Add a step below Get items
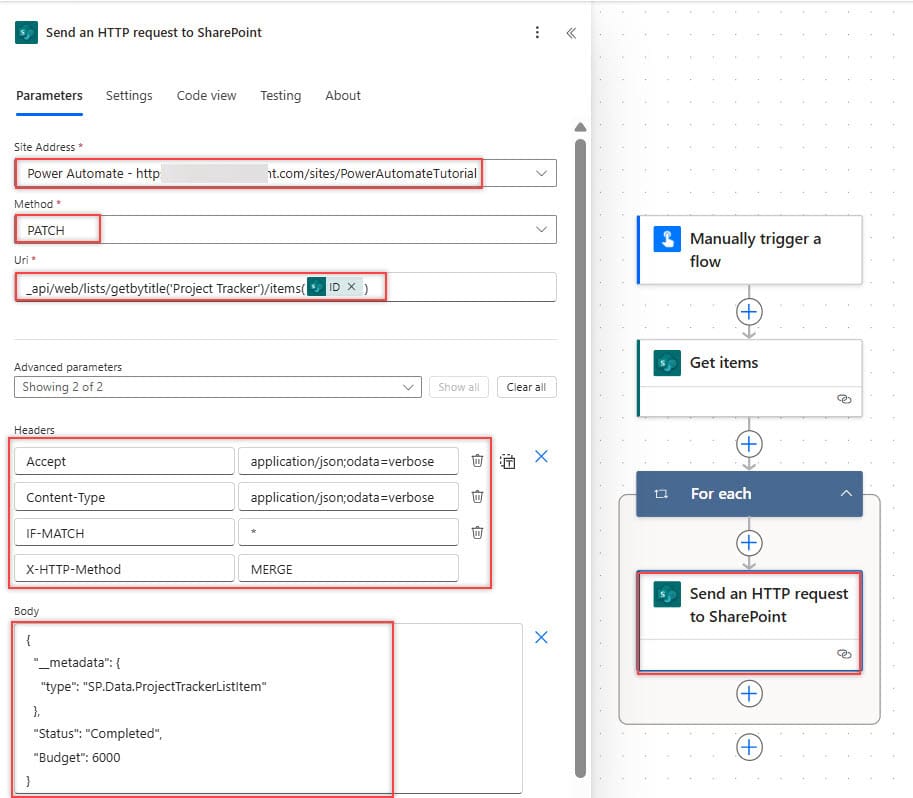This screenshot has width=913, height=798. point(749,444)
